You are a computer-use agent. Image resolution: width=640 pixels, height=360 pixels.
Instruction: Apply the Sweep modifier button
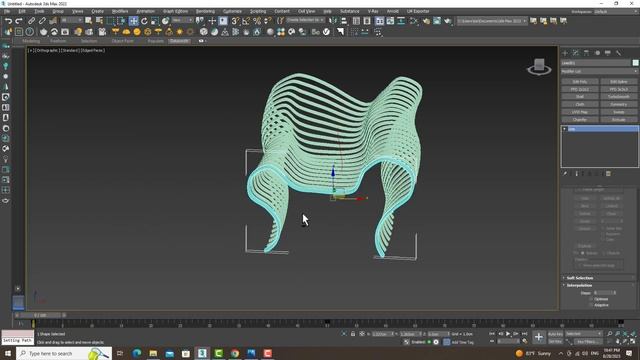coord(619,112)
